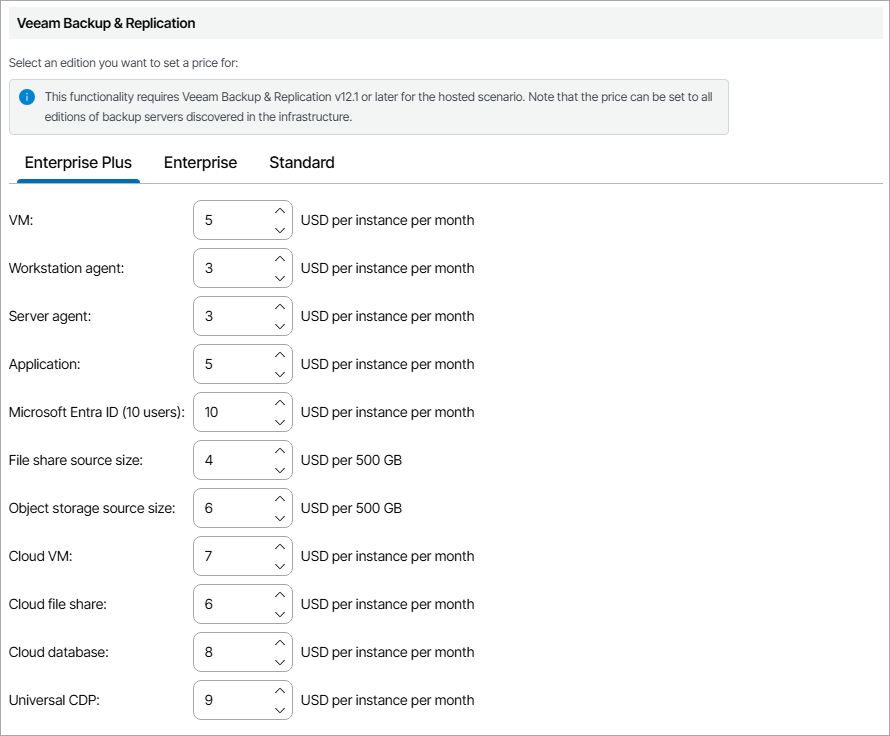Screen dimensions: 890x736
Task: Decrease the VM price with down arrow
Action: pyautogui.click(x=280, y=230)
